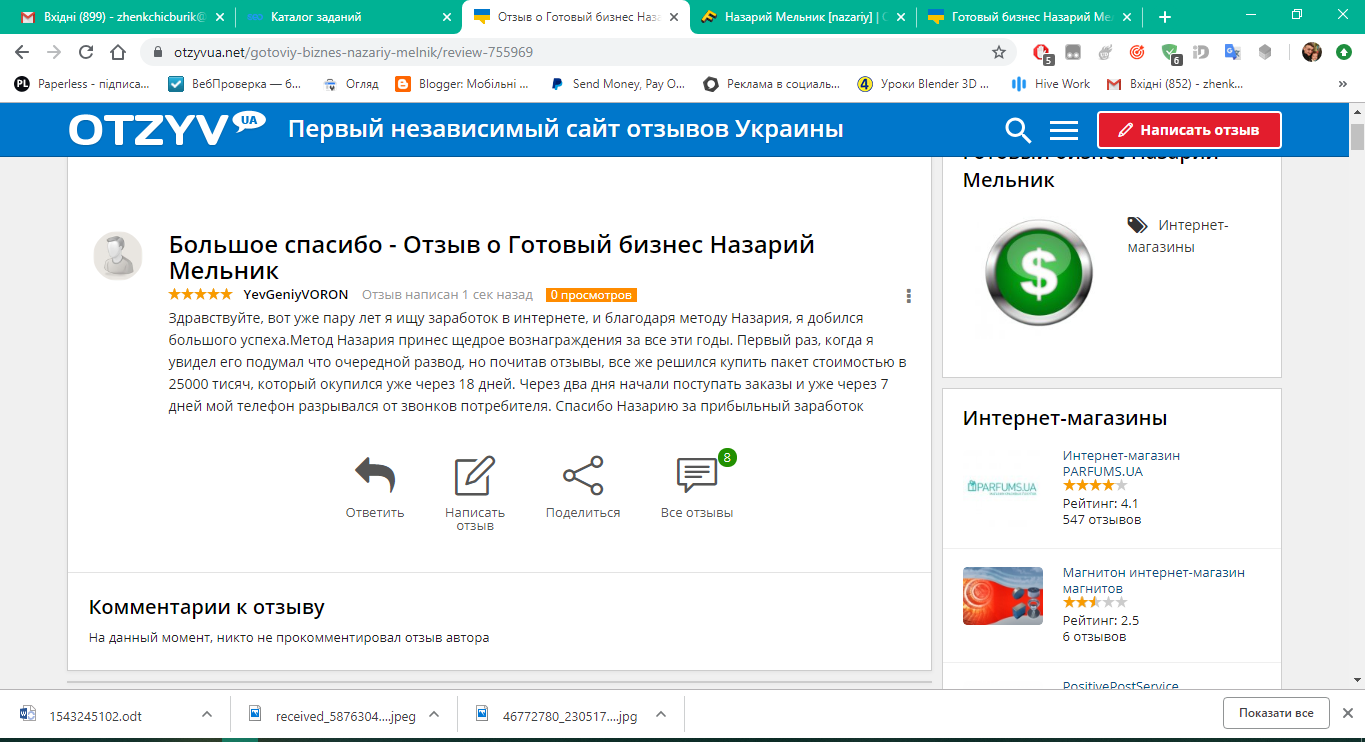Switch to Назарий Мельник [nazariy] tab
This screenshot has width=1365, height=742.
tap(803, 17)
